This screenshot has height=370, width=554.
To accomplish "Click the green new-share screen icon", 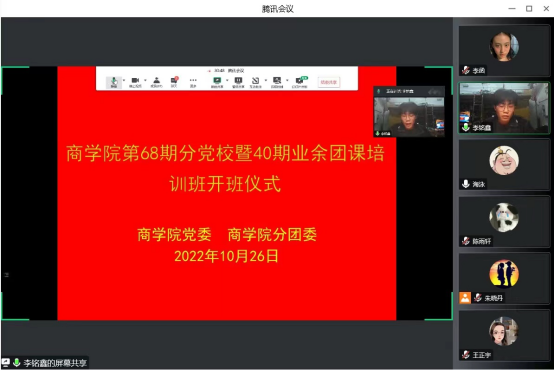I will [217, 82].
